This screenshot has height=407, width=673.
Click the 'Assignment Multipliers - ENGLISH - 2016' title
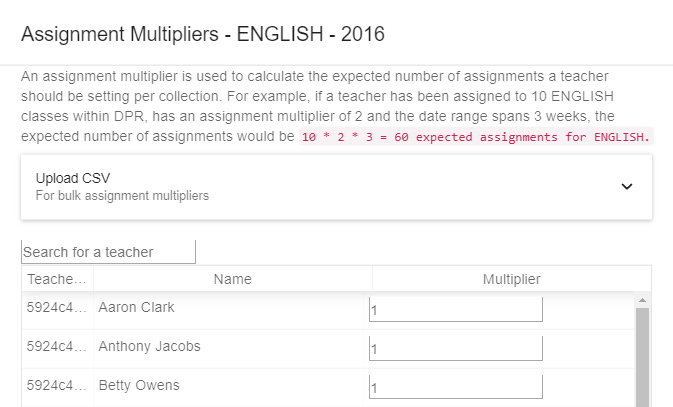pyautogui.click(x=203, y=34)
